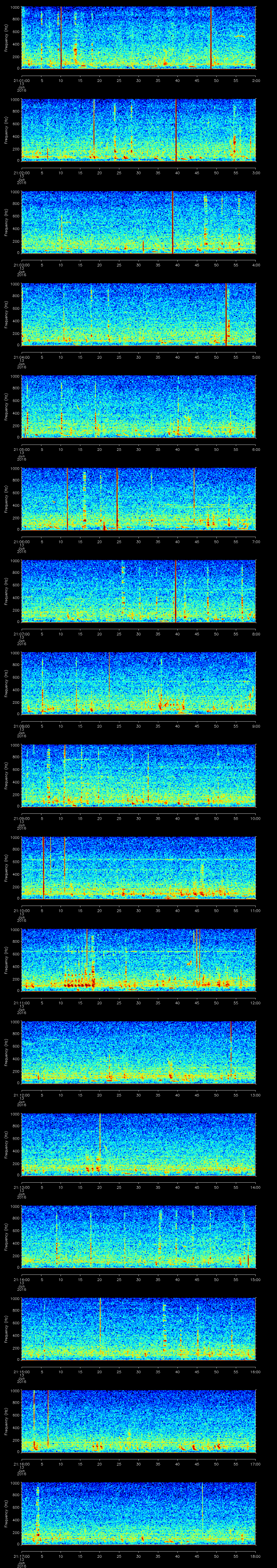Select the '21:04:00' time axis label
Screen dimensions: 277x1568
coord(21,357)
